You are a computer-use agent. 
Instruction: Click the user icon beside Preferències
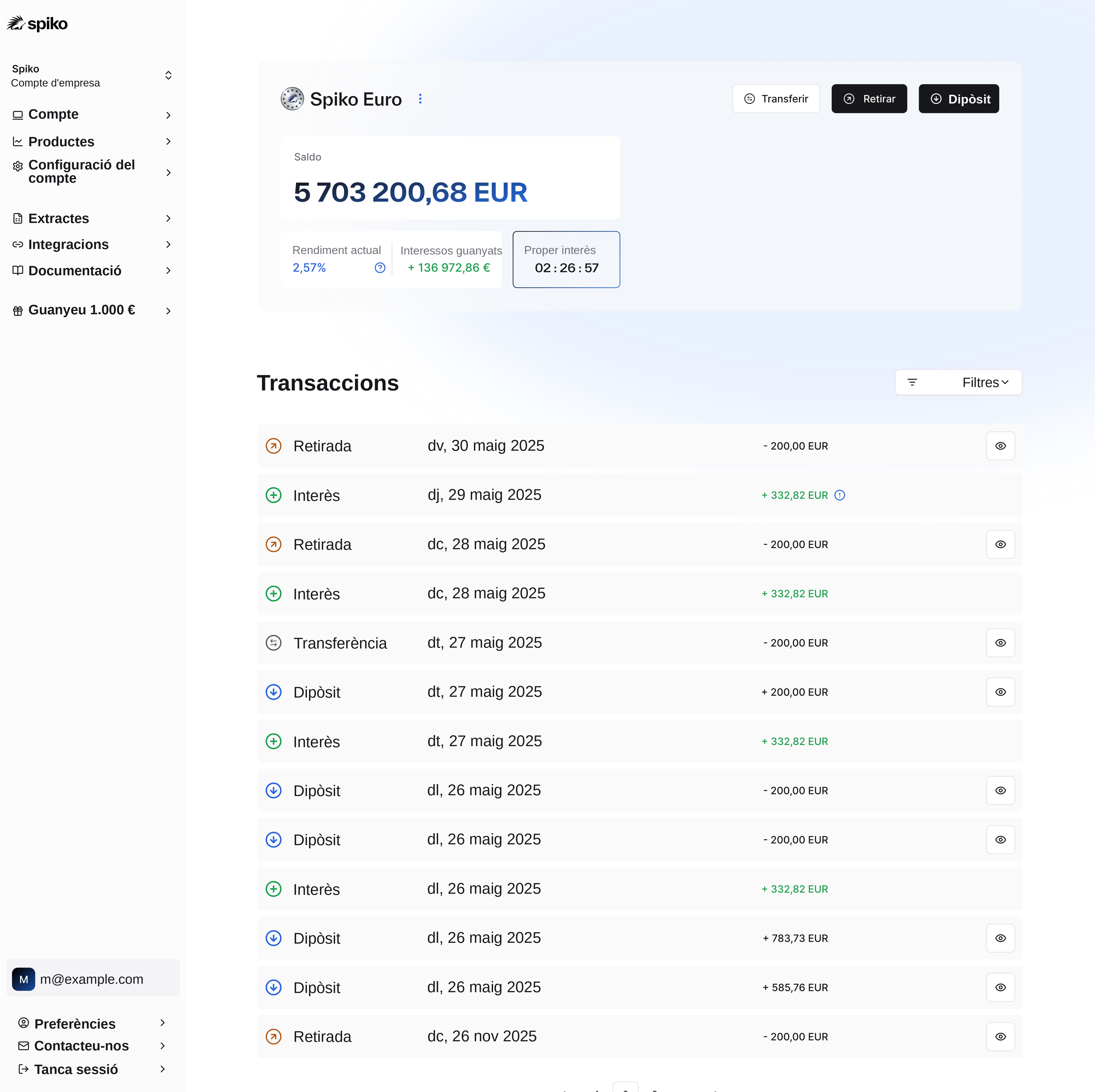(x=24, y=1023)
